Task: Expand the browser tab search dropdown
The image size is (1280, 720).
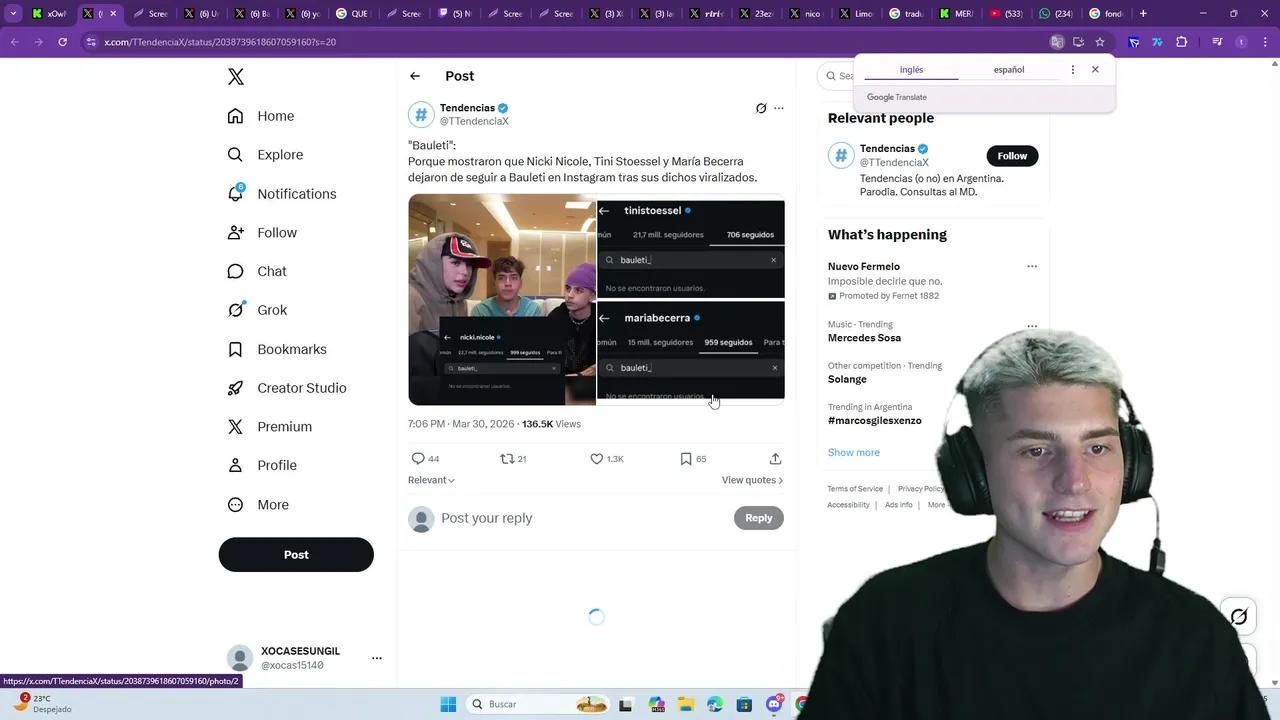Action: point(13,14)
